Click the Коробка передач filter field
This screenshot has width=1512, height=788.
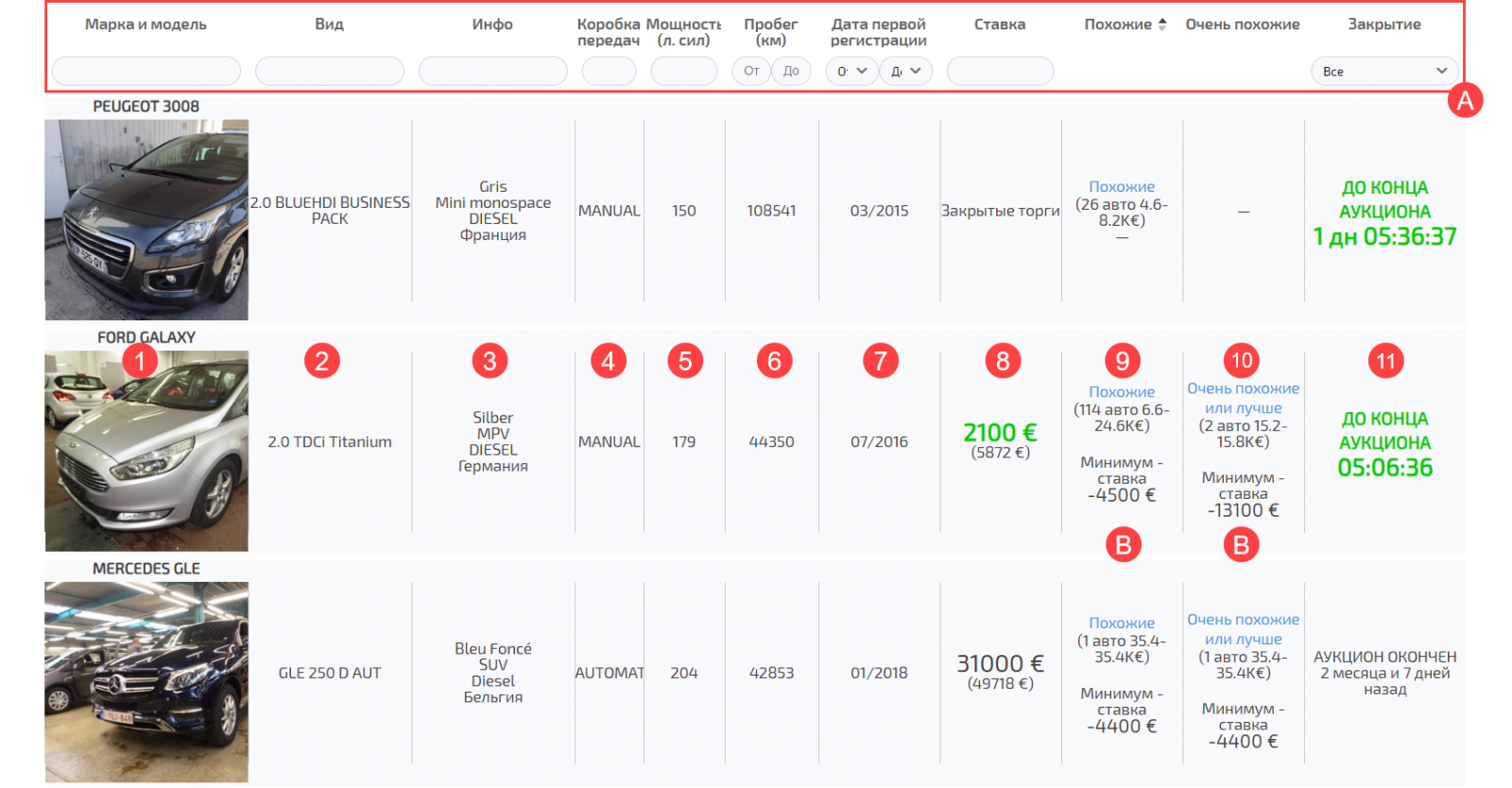[609, 71]
